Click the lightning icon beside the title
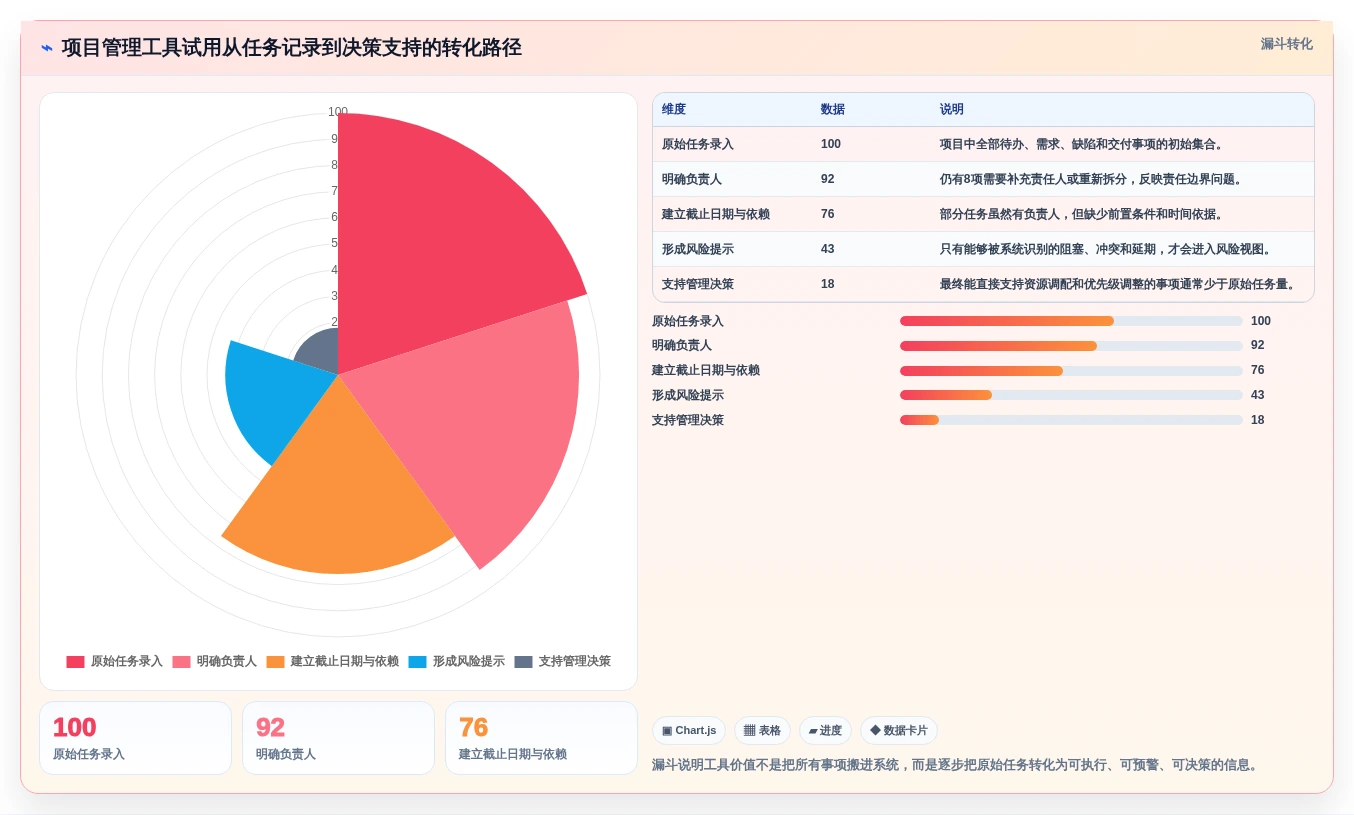The height and width of the screenshot is (815, 1354). (47, 48)
